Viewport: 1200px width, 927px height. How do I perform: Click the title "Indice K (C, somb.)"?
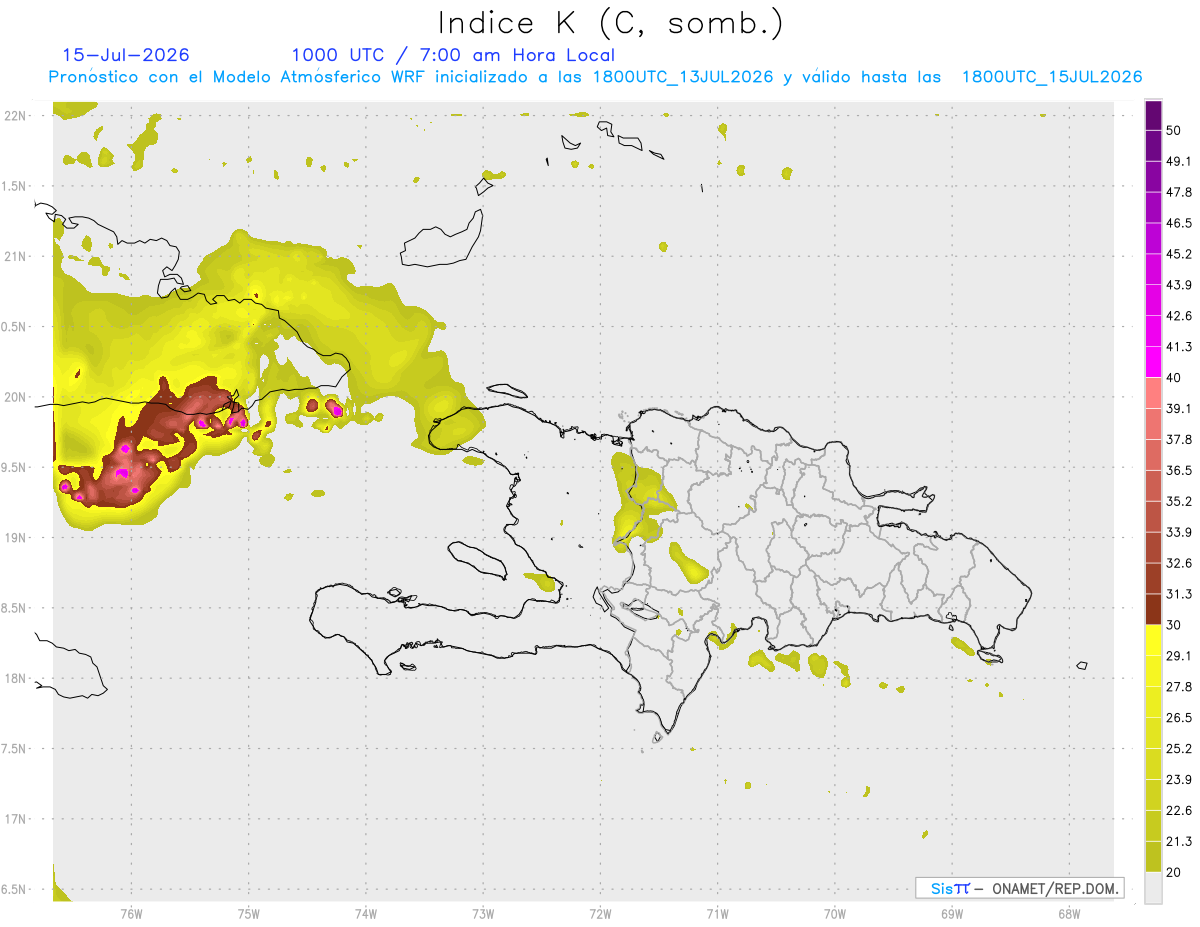(x=611, y=23)
